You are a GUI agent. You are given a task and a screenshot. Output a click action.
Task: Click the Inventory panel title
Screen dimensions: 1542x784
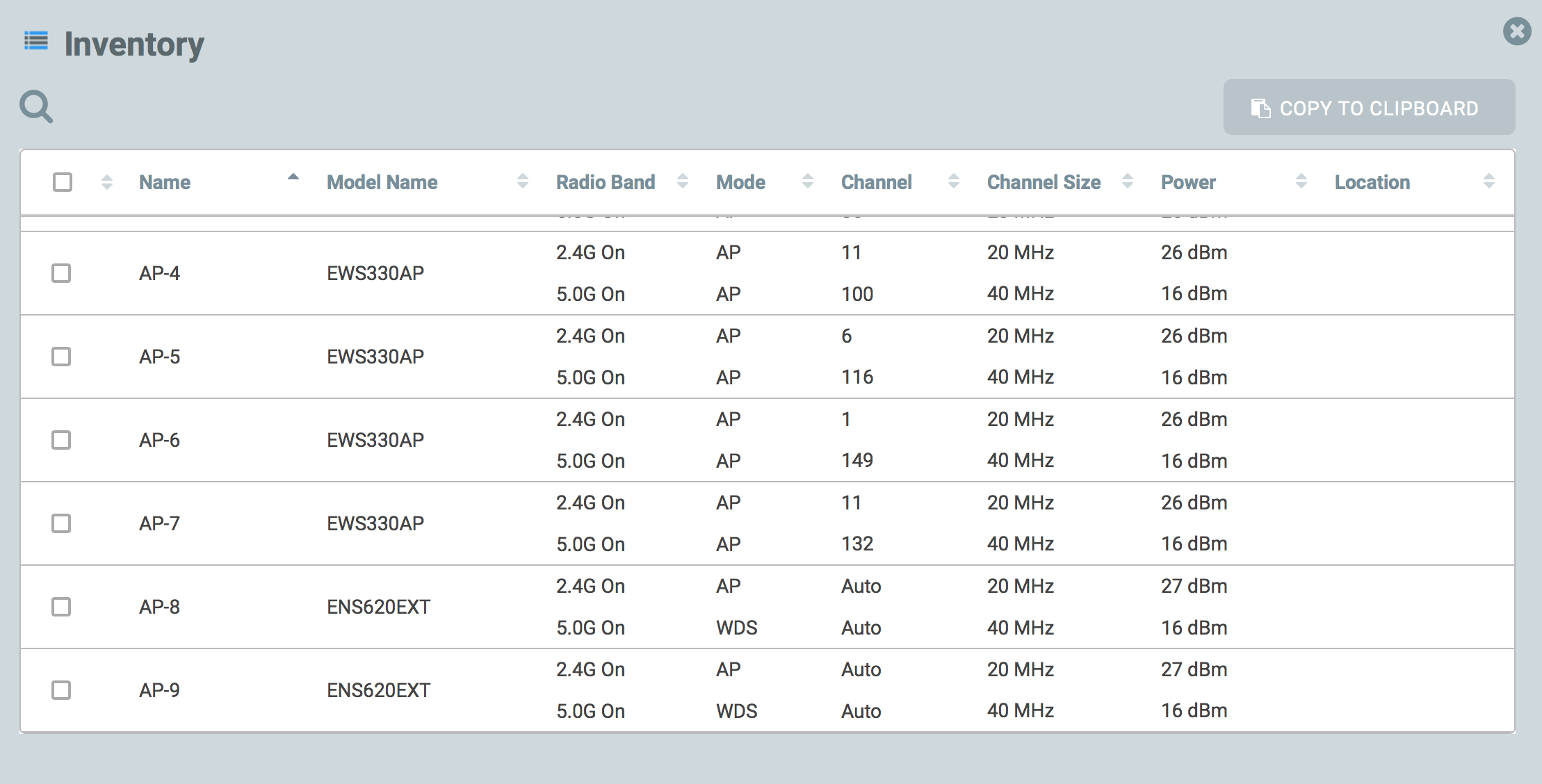point(134,44)
